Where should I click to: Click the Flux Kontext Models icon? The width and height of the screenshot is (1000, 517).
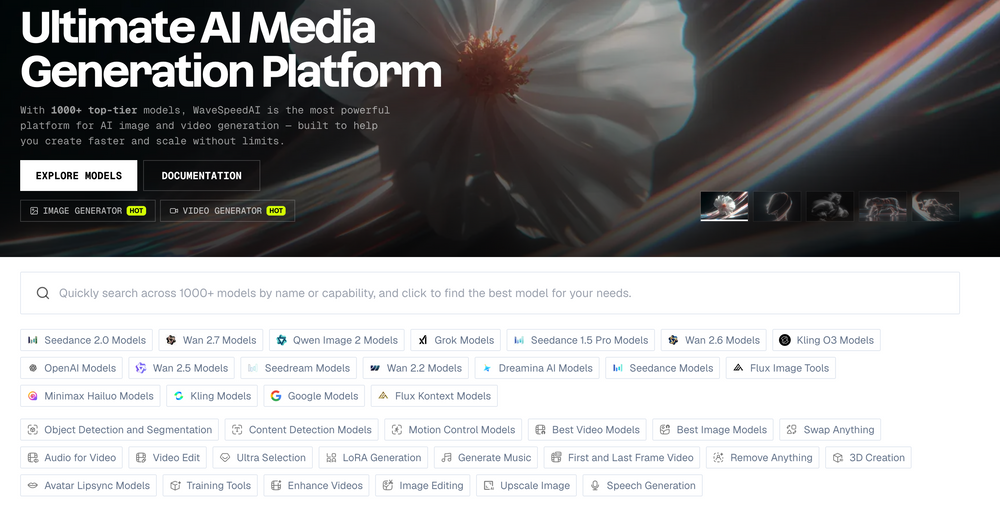click(383, 396)
